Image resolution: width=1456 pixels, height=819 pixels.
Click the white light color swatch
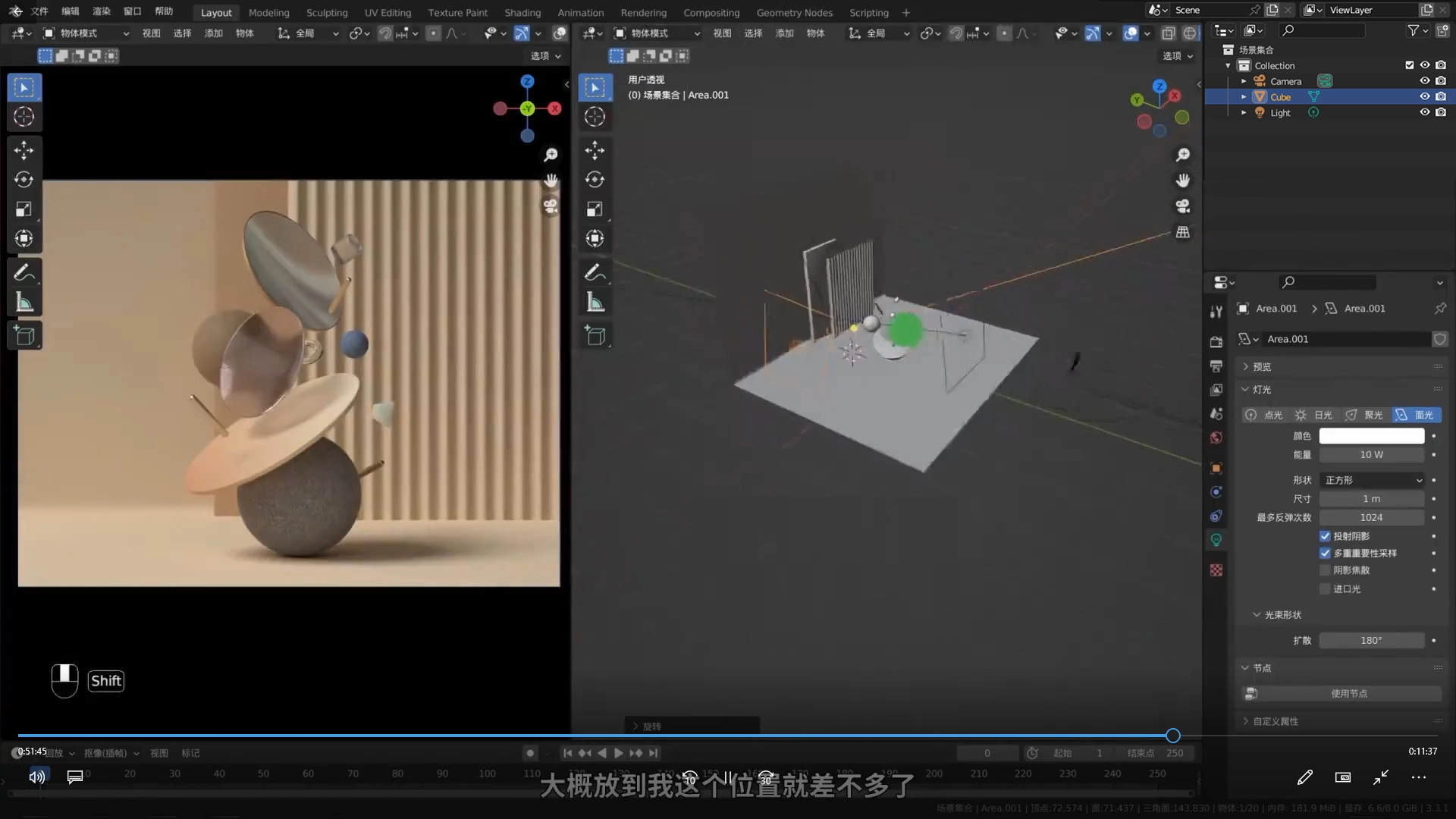[x=1371, y=436]
